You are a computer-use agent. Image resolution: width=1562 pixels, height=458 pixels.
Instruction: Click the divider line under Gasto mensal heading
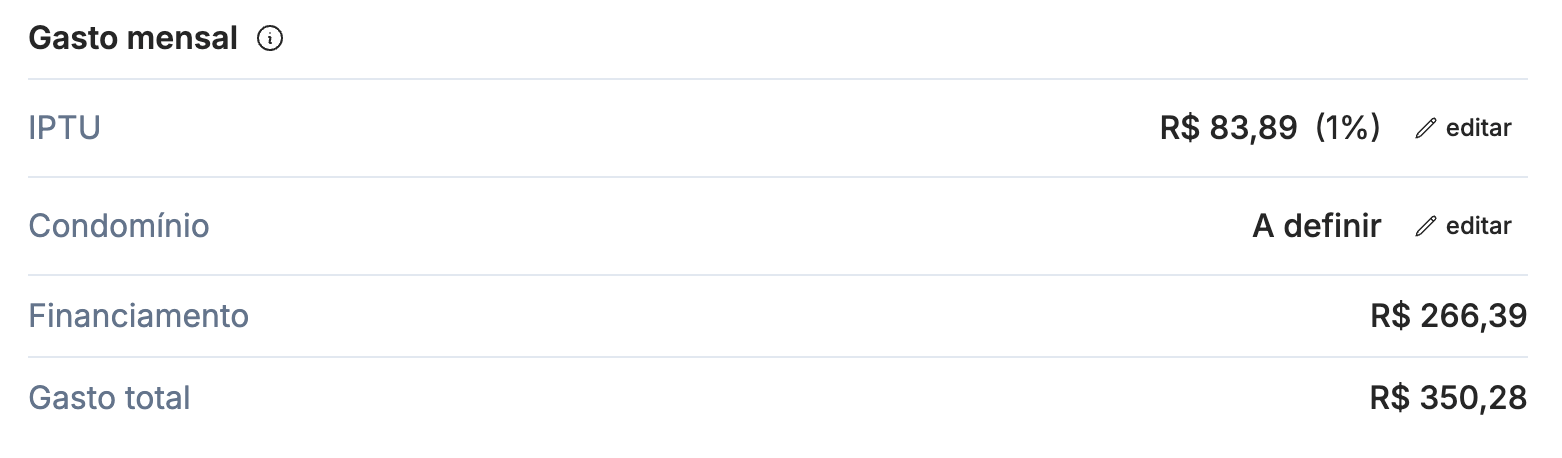tap(778, 79)
